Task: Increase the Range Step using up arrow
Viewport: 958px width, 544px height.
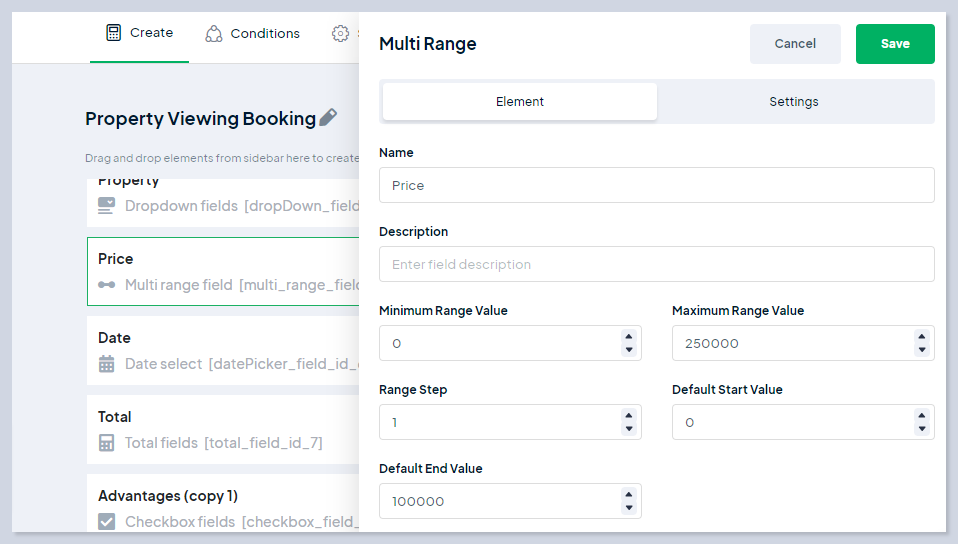Action: point(628,416)
